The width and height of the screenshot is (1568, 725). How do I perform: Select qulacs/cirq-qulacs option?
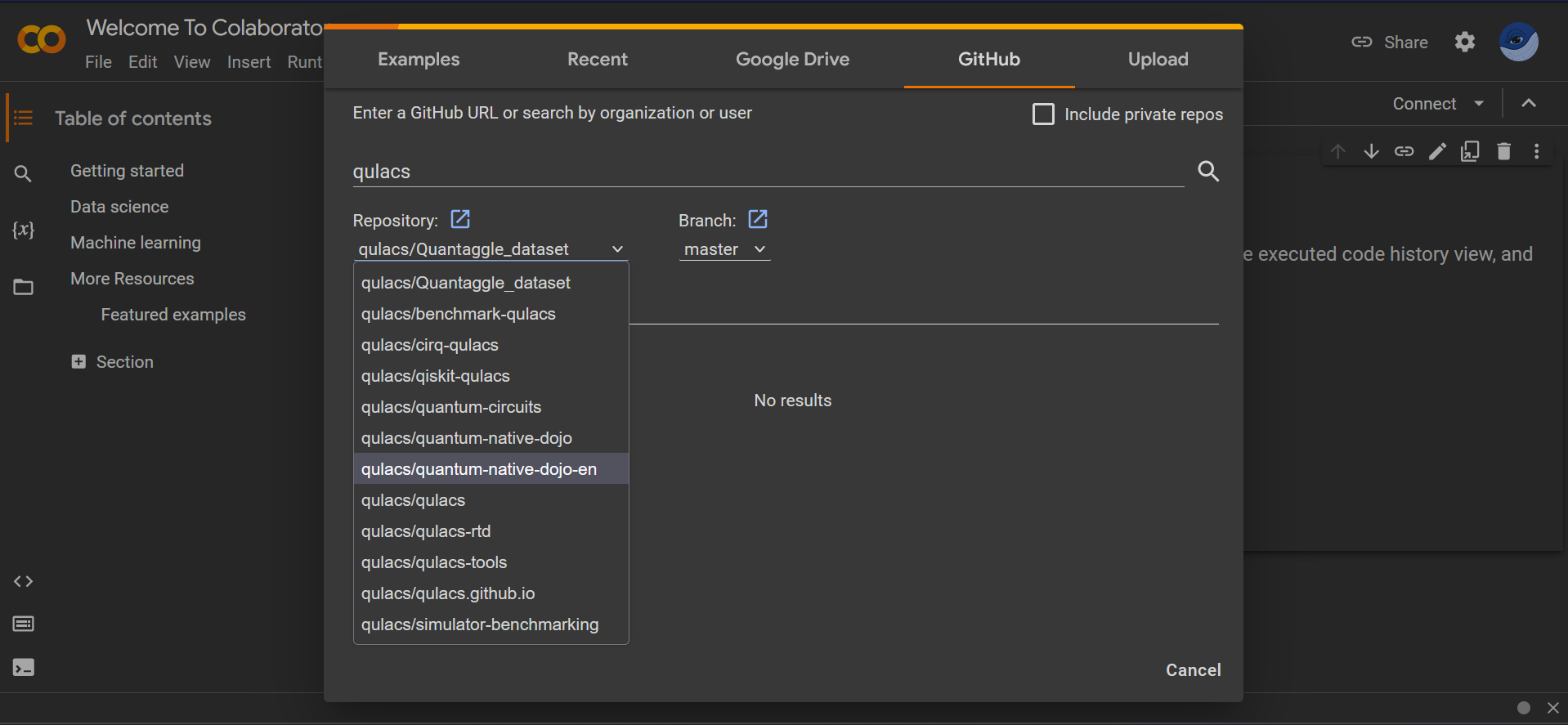(491, 345)
